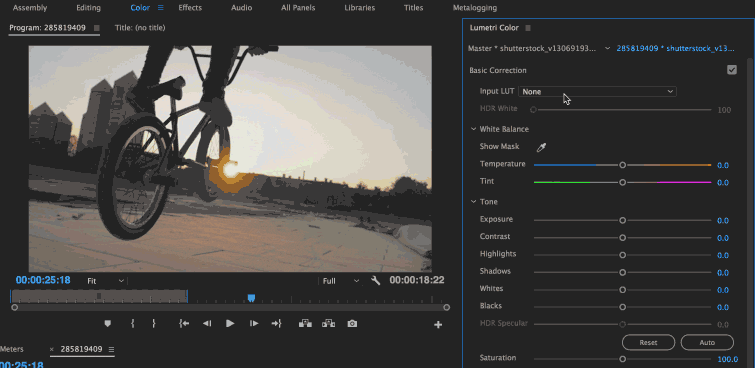Click the plus Button Editor icon
The width and height of the screenshot is (755, 368).
pyautogui.click(x=438, y=325)
